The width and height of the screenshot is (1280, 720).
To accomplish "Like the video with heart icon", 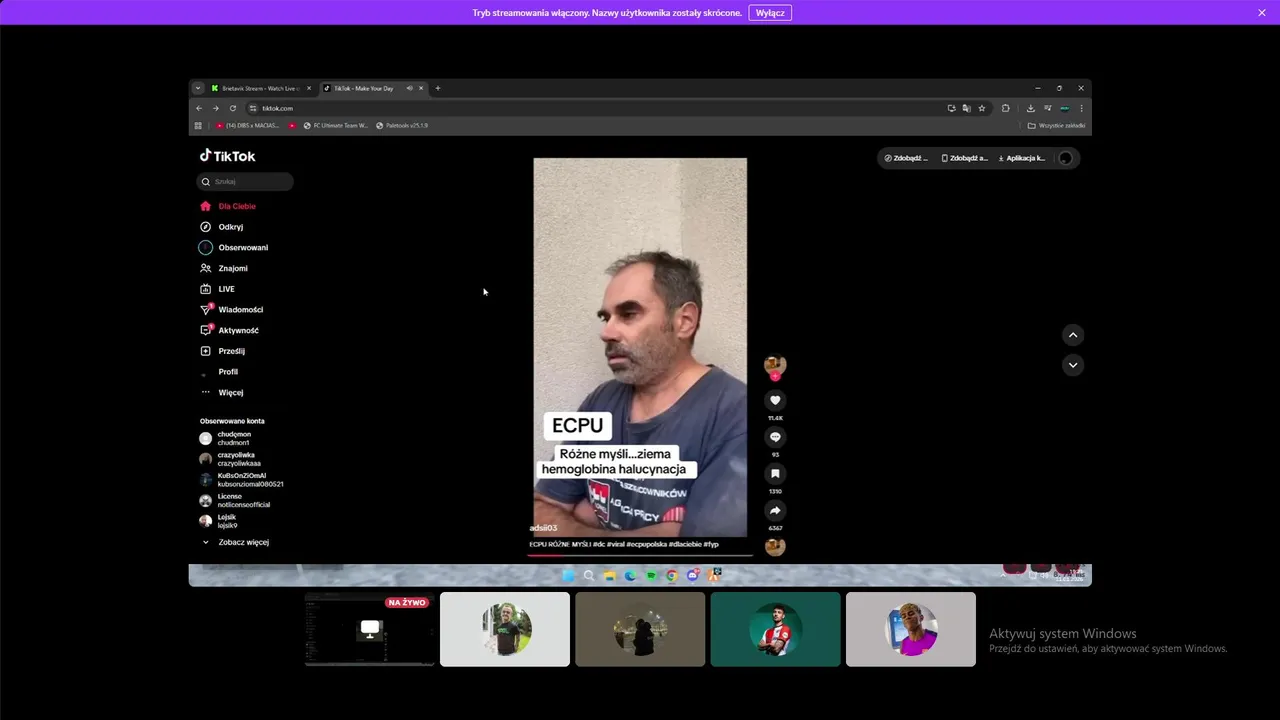I will (x=775, y=400).
